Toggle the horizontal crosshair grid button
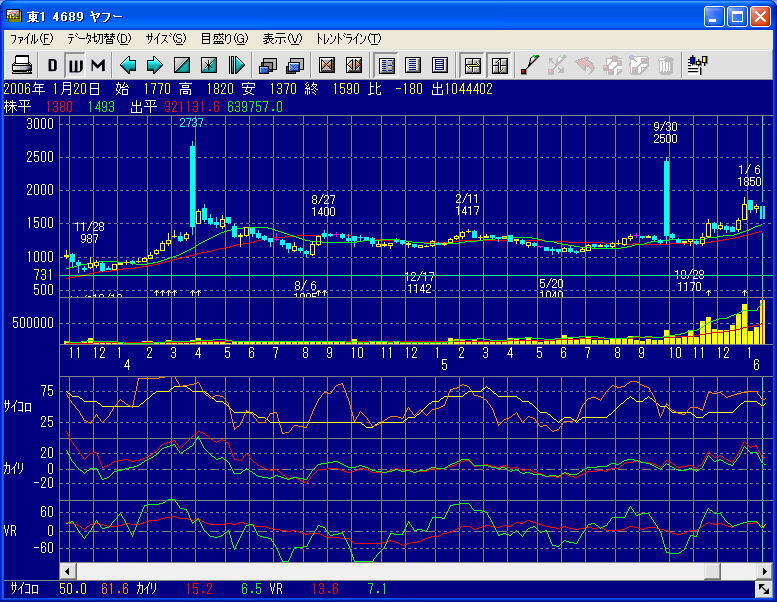Screen dimensions: 777x602 point(472,65)
